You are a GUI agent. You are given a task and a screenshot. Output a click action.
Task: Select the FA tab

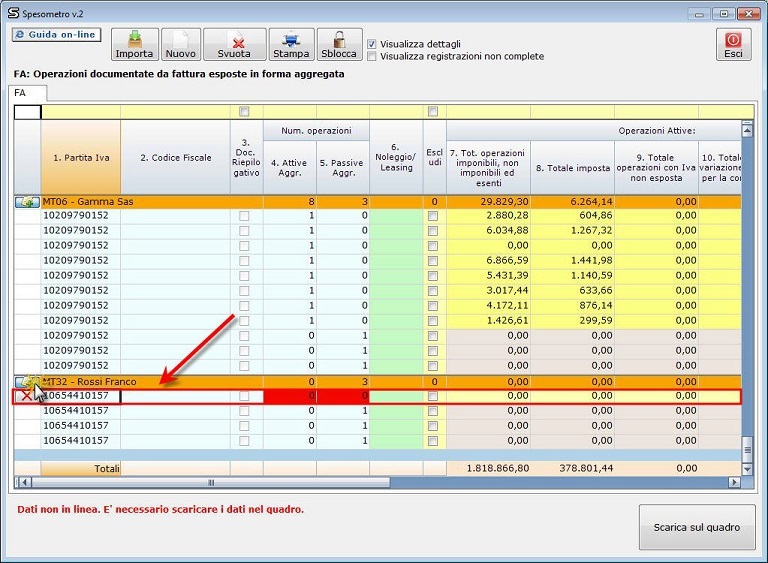click(x=27, y=93)
